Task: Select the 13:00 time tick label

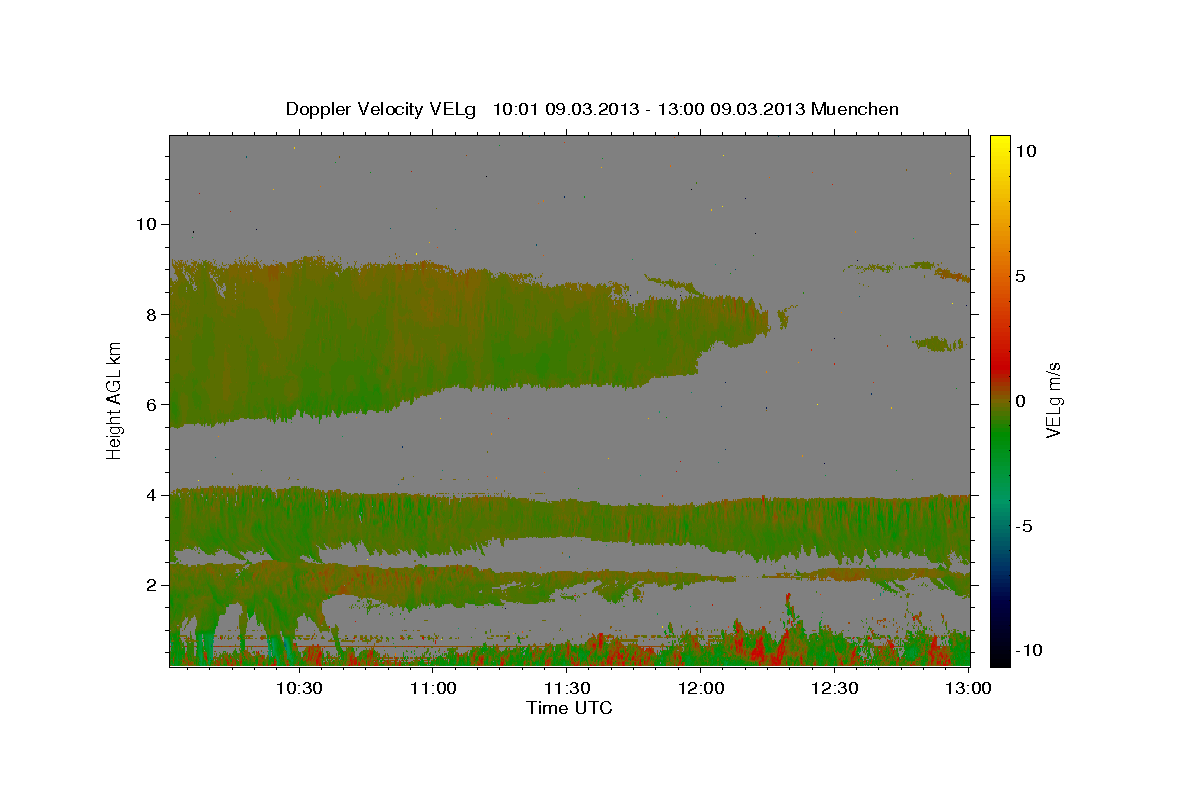Action: (967, 688)
